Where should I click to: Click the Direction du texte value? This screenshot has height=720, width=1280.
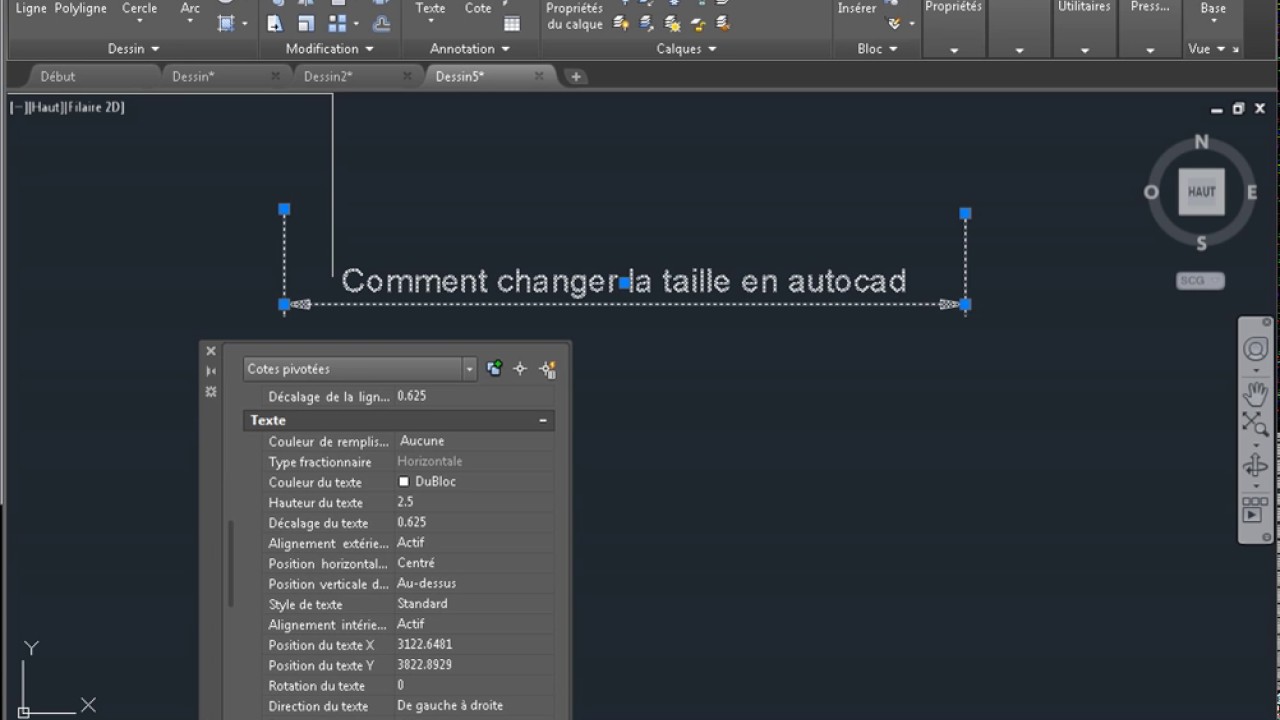(x=474, y=706)
